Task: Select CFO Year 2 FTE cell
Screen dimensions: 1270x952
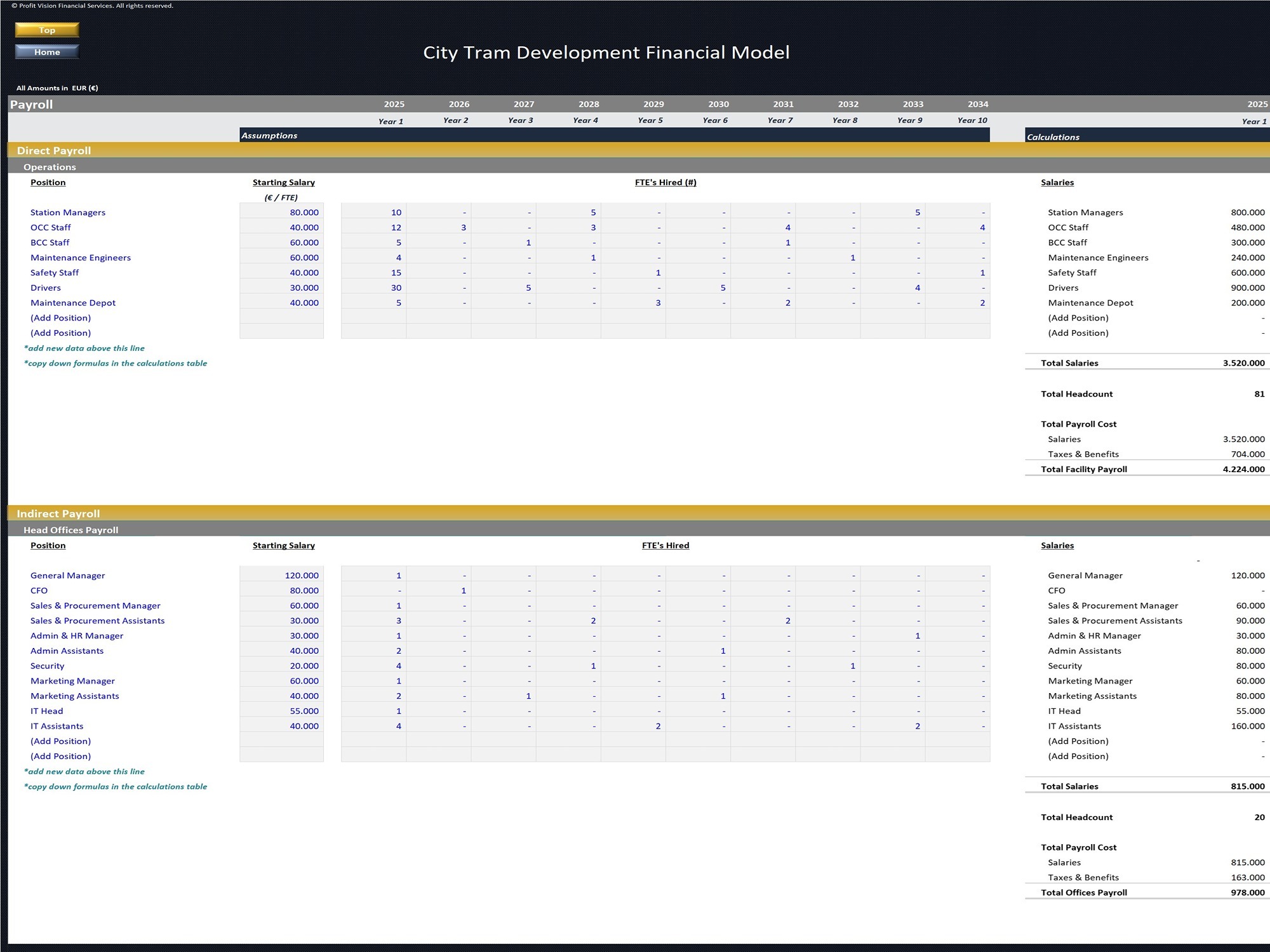Action: pyautogui.click(x=439, y=590)
